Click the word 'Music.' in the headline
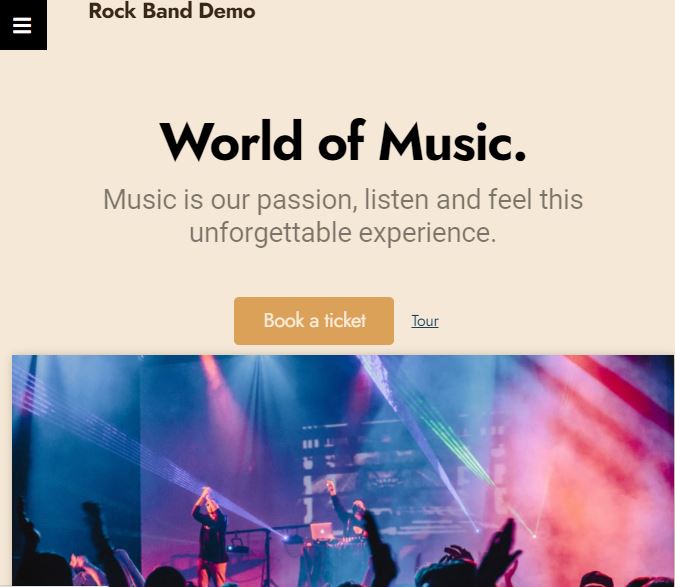This screenshot has width=675, height=587. pyautogui.click(x=453, y=141)
